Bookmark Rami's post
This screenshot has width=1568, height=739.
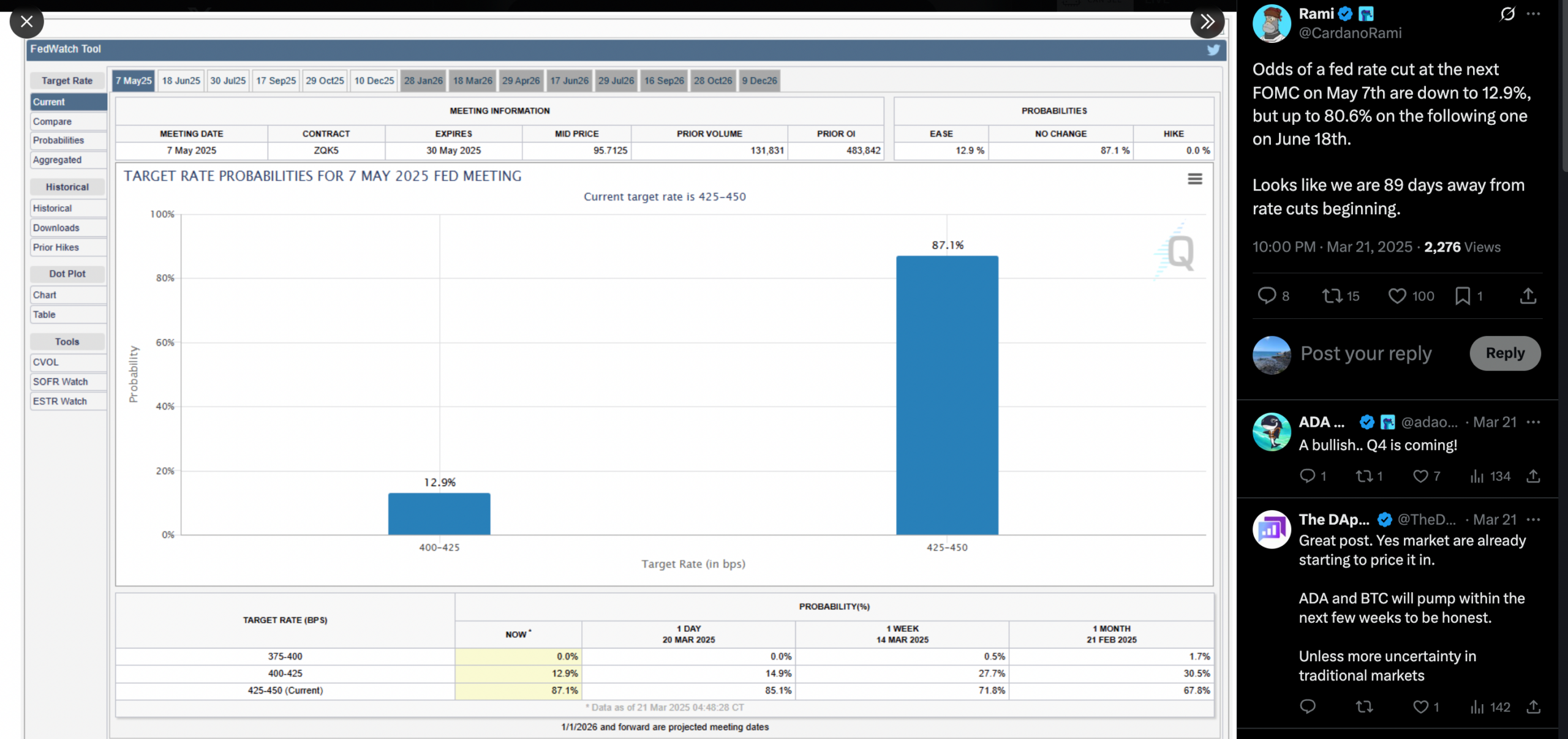pos(1463,296)
